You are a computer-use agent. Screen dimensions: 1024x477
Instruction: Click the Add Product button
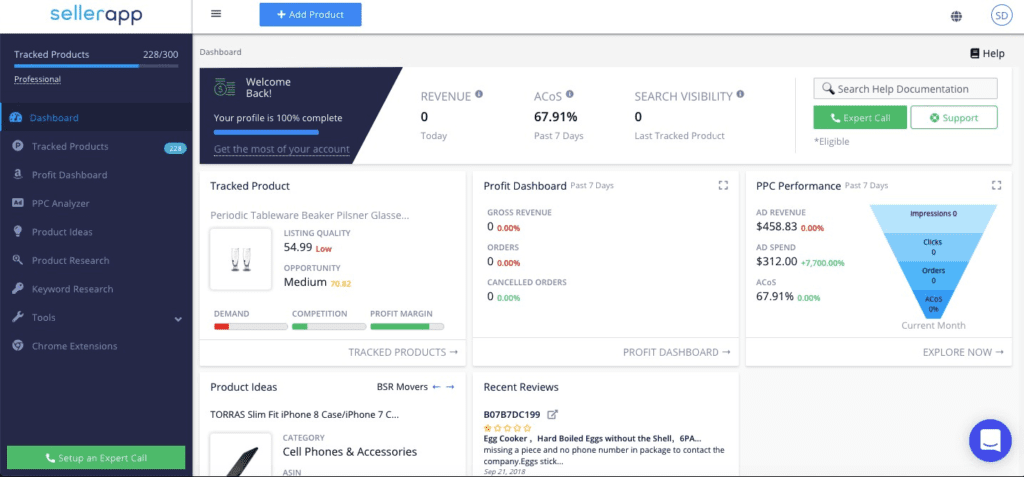pos(310,14)
